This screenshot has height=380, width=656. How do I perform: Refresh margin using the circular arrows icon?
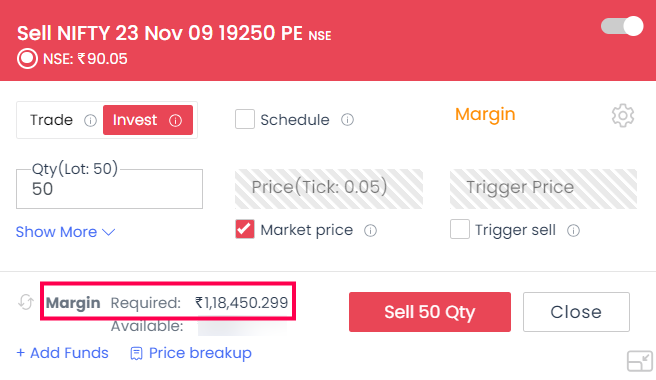(x=26, y=302)
